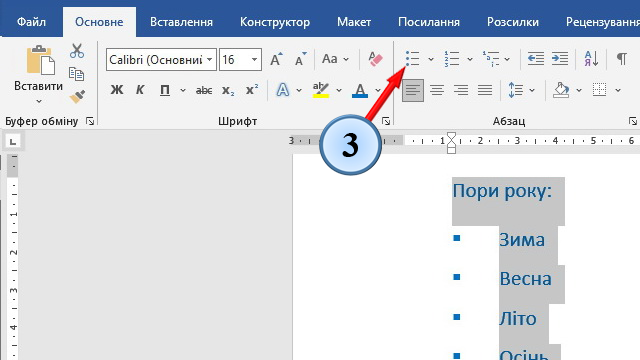Expand the shading color dropdown arrow
Image resolution: width=640 pixels, height=360 pixels.
pyautogui.click(x=579, y=90)
